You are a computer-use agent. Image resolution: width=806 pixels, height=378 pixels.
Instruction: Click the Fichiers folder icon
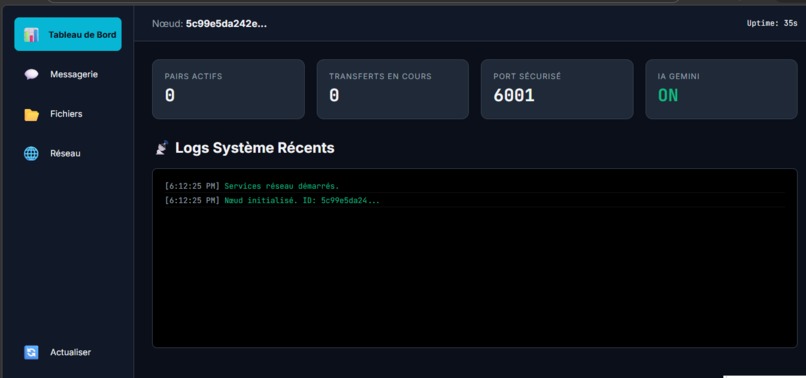tap(31, 114)
